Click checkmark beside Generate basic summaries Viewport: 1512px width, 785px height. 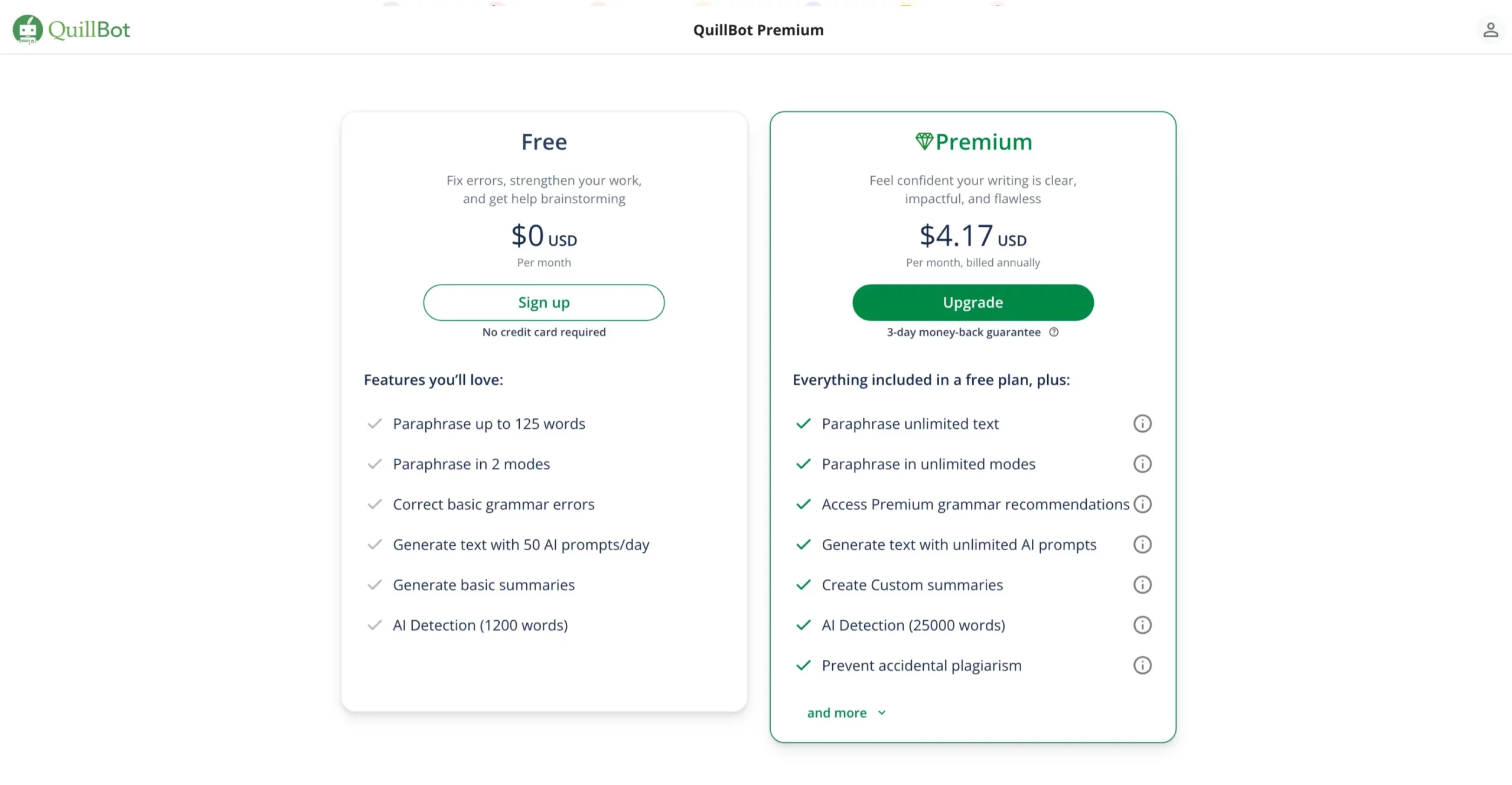click(x=375, y=585)
